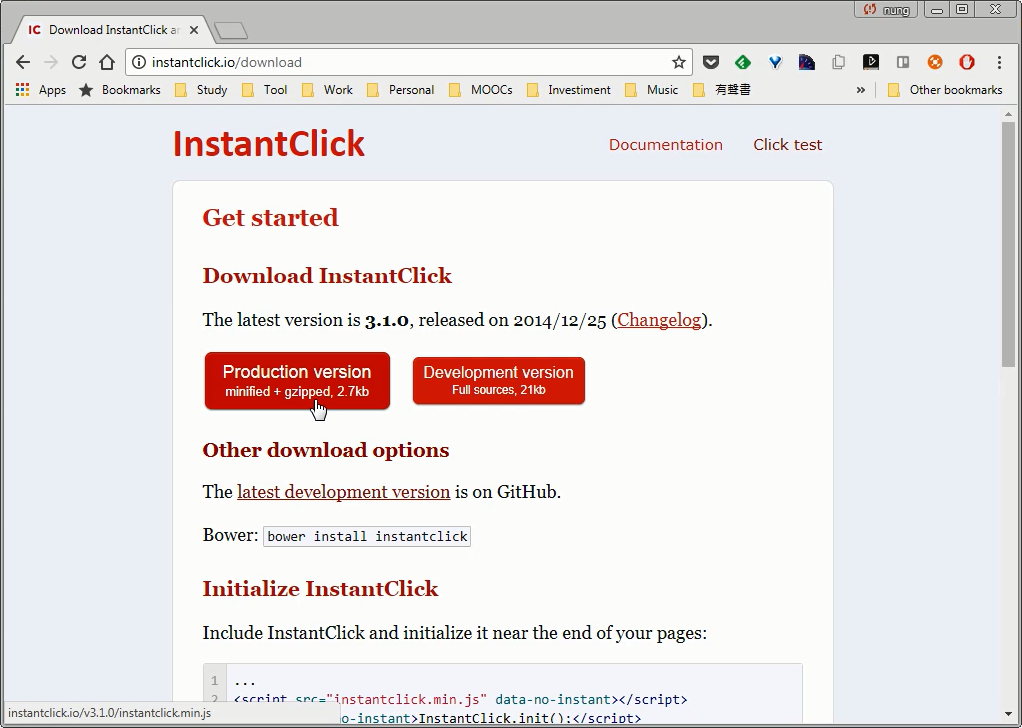The width and height of the screenshot is (1022, 728).
Task: Click the 'Other download options' heading
Action: pos(326,450)
